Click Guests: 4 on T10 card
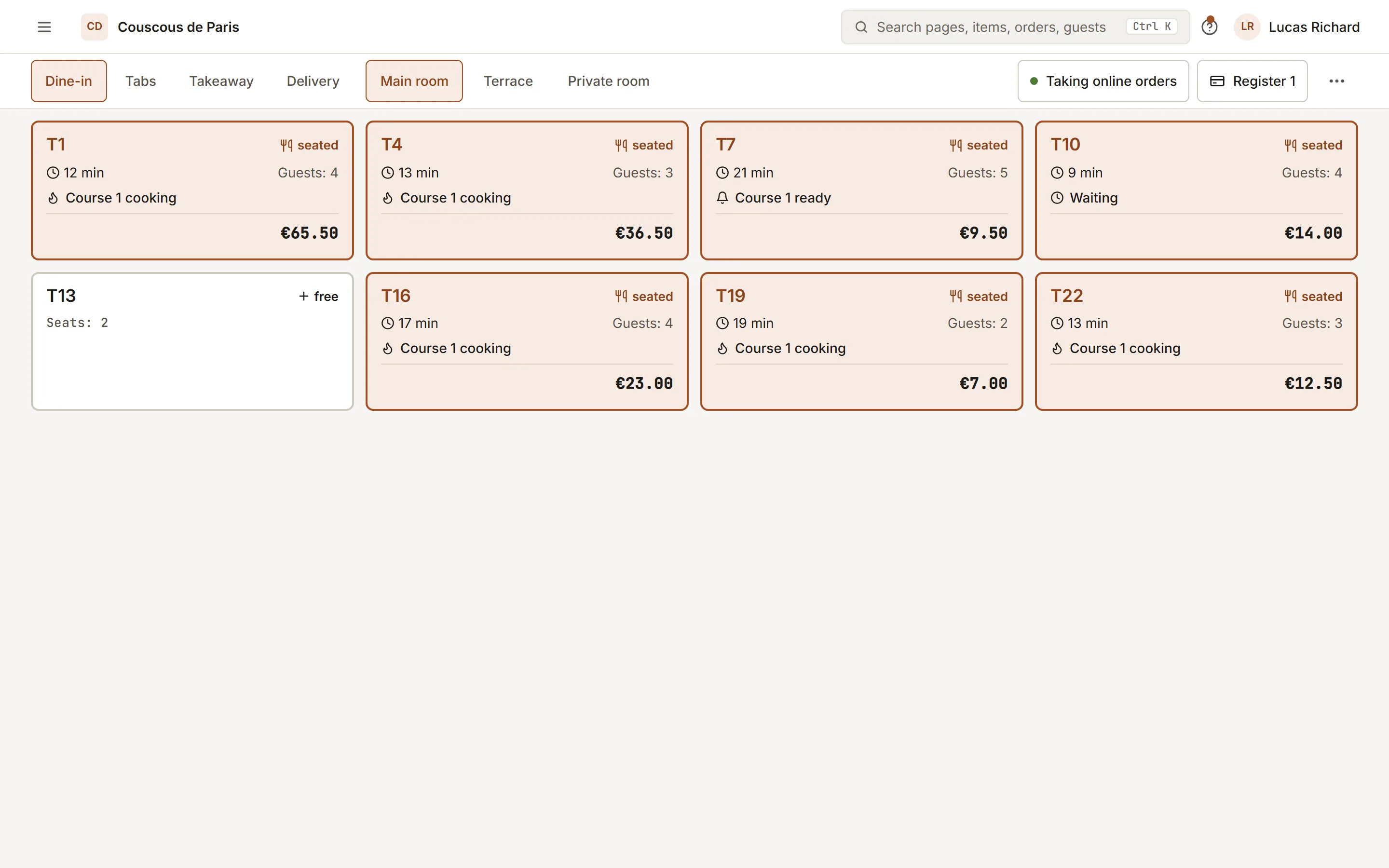The width and height of the screenshot is (1389, 868). (1311, 173)
